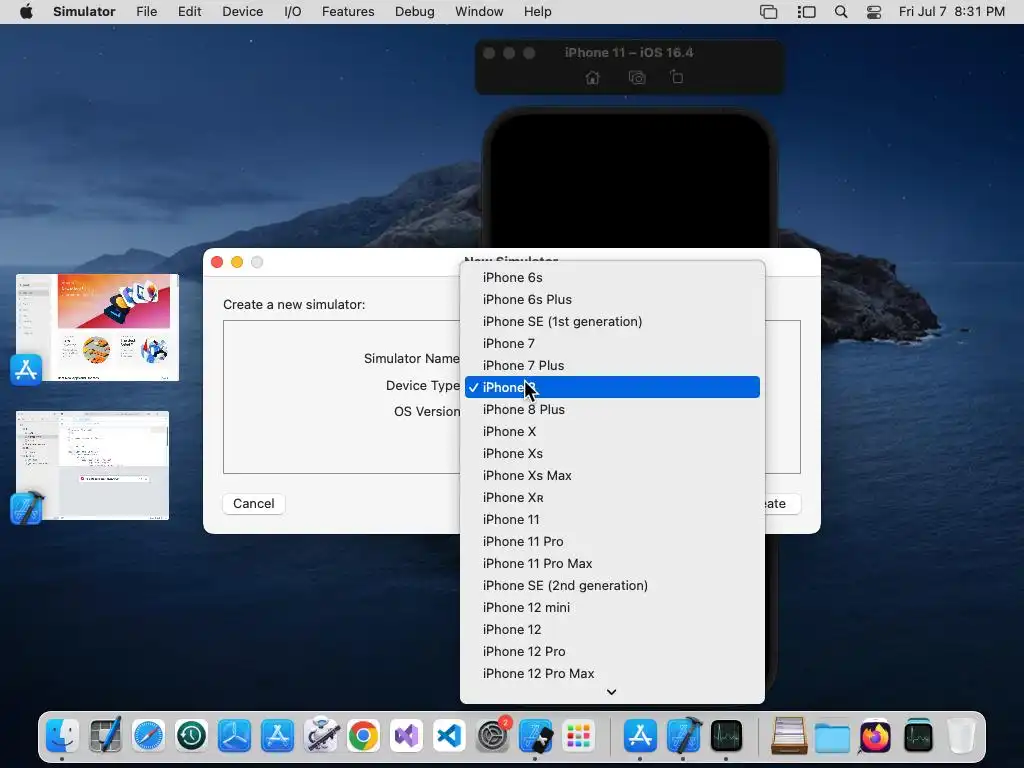This screenshot has height=768, width=1024.
Task: Pick iPhone 11 Pro Max device type
Action: click(612, 564)
